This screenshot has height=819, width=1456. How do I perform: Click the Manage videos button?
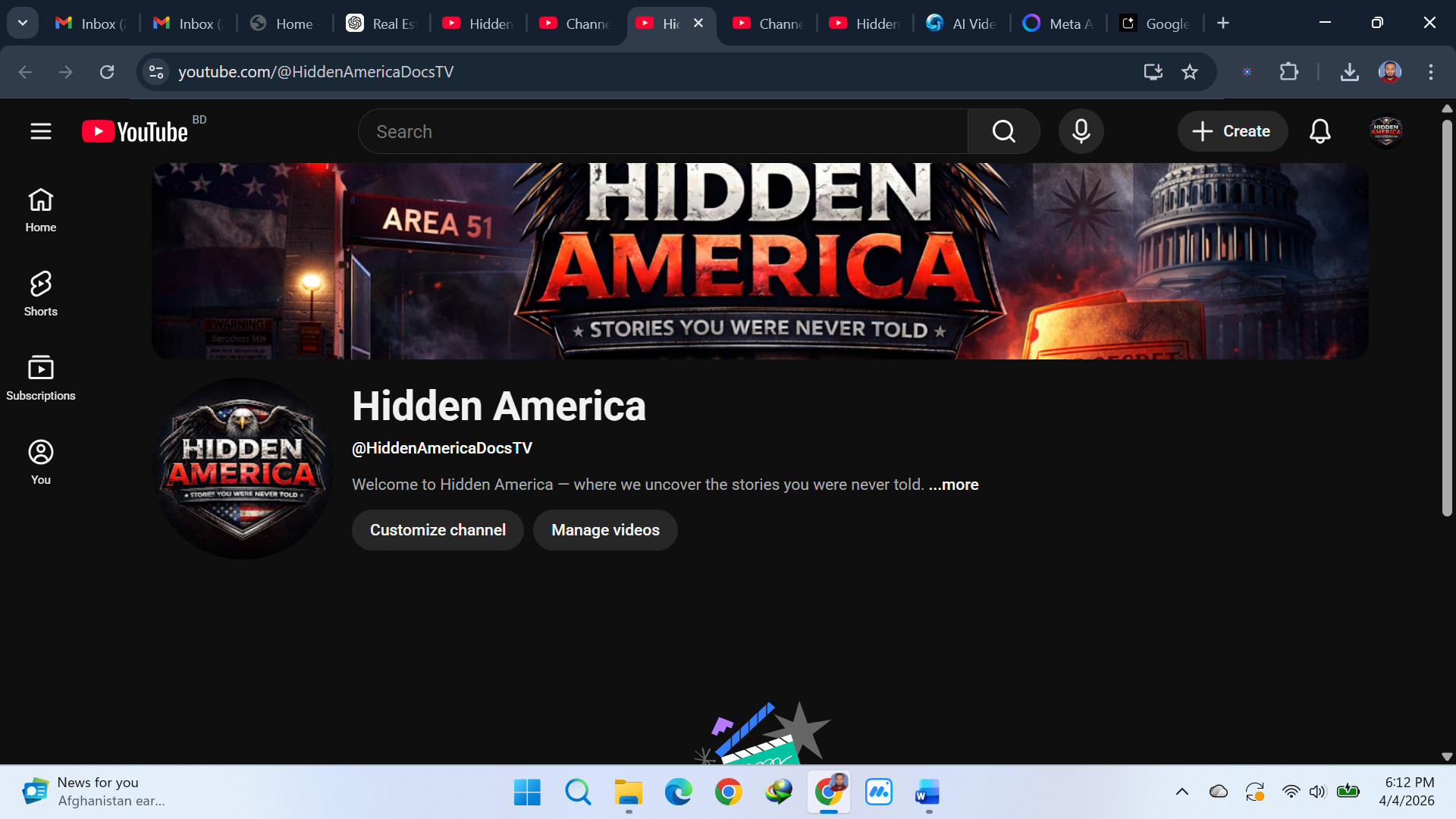pyautogui.click(x=605, y=530)
